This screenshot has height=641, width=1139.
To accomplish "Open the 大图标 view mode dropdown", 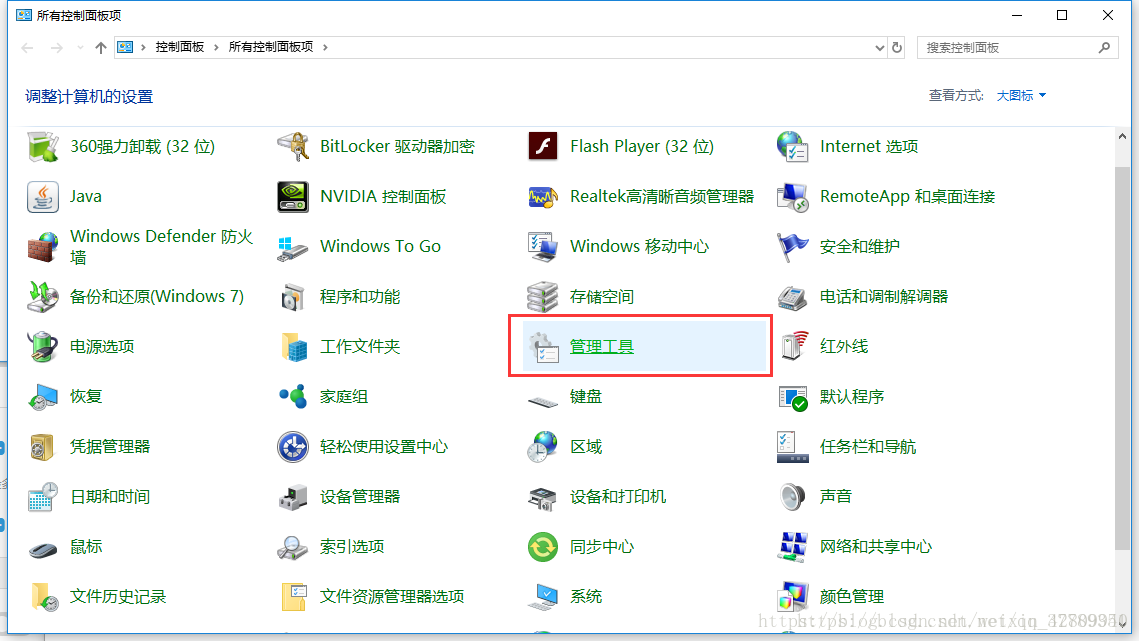I will (1021, 95).
